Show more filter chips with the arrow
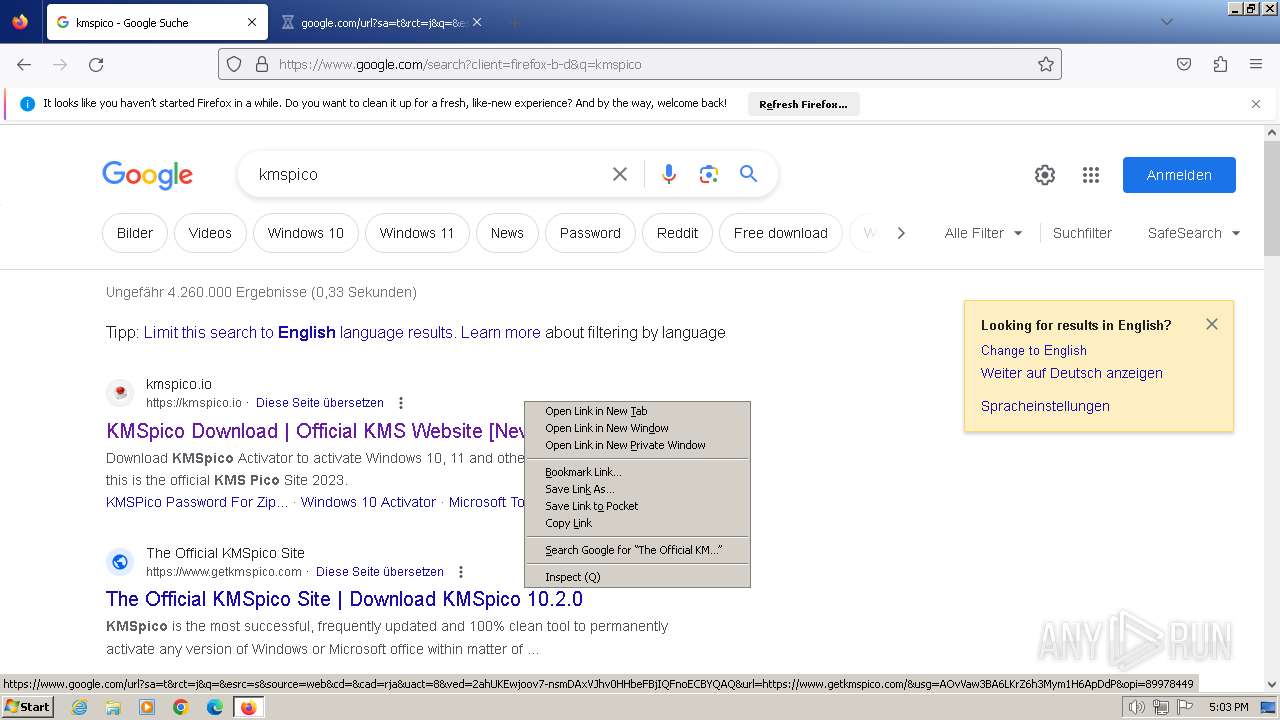The width and height of the screenshot is (1280, 720). (900, 233)
